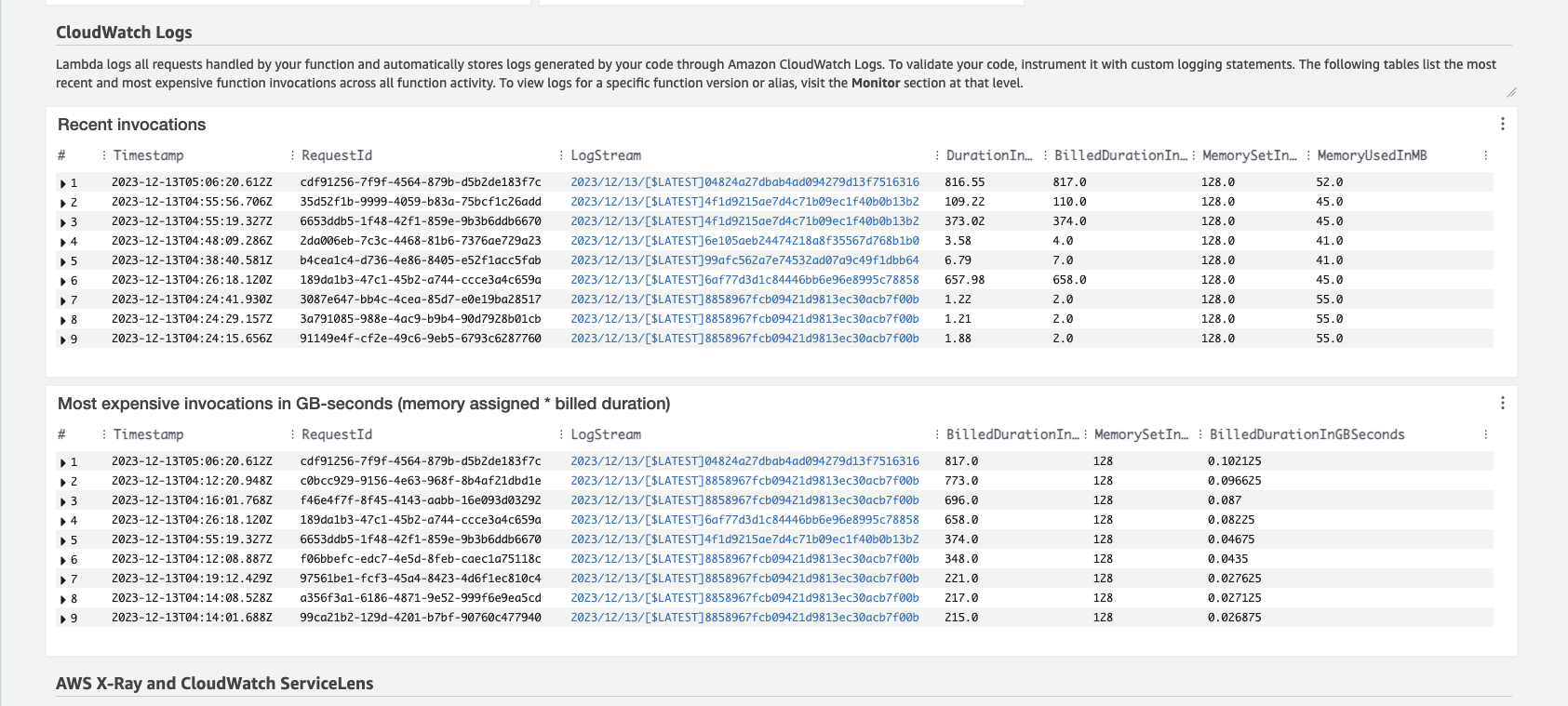Click the column handle left of BilledDurationInGBSeconds header

coord(1200,434)
